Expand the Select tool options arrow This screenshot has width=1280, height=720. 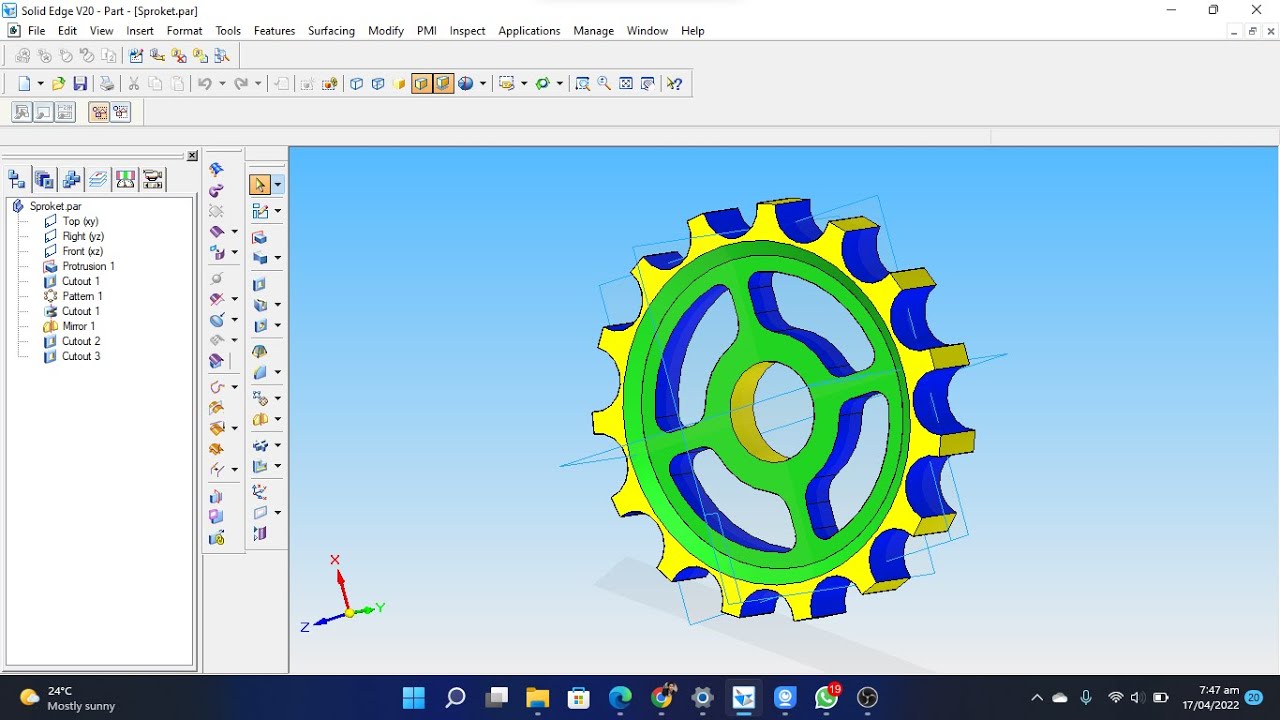coord(278,185)
